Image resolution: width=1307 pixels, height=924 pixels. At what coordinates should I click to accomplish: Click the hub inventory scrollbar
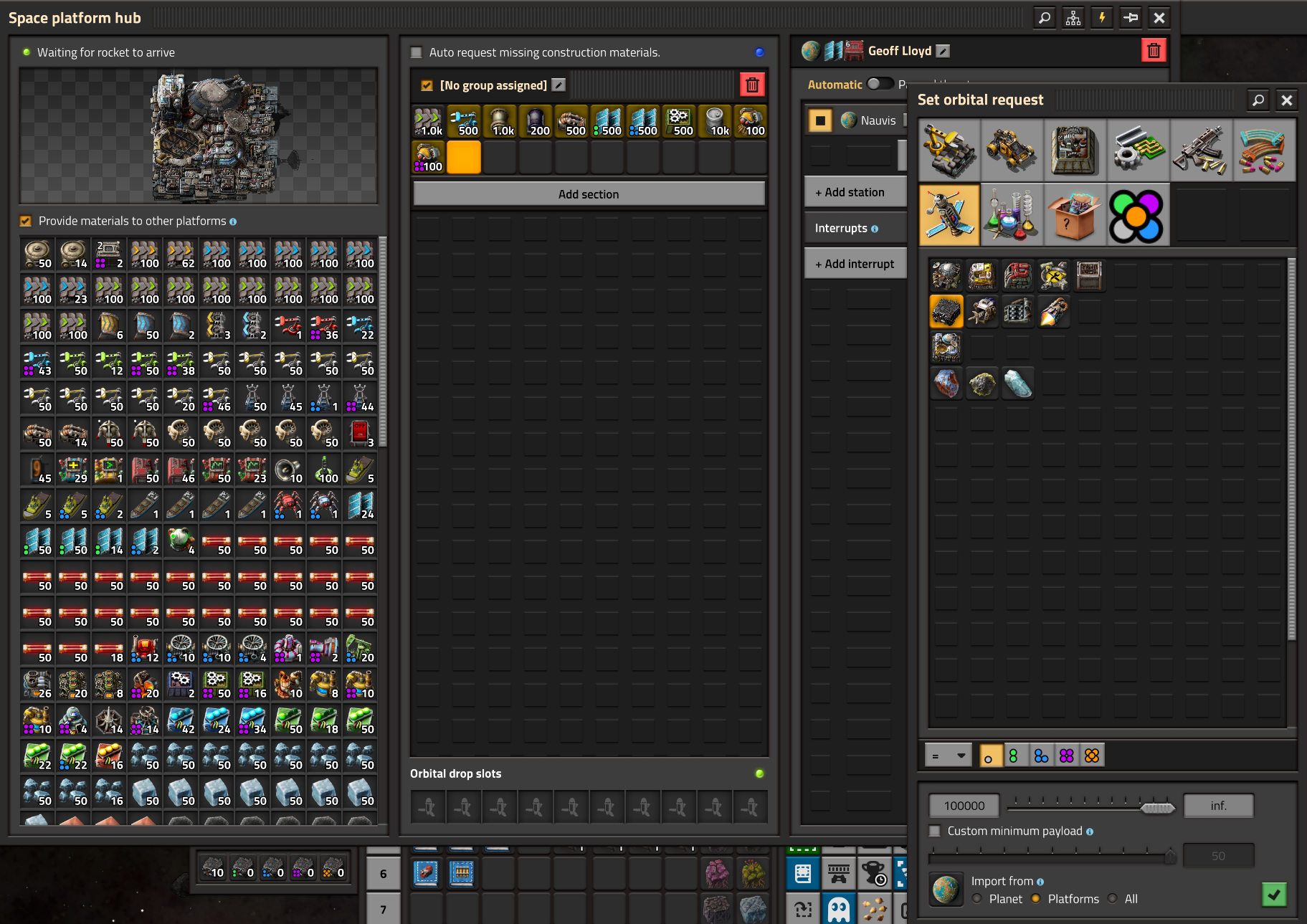pos(383,342)
